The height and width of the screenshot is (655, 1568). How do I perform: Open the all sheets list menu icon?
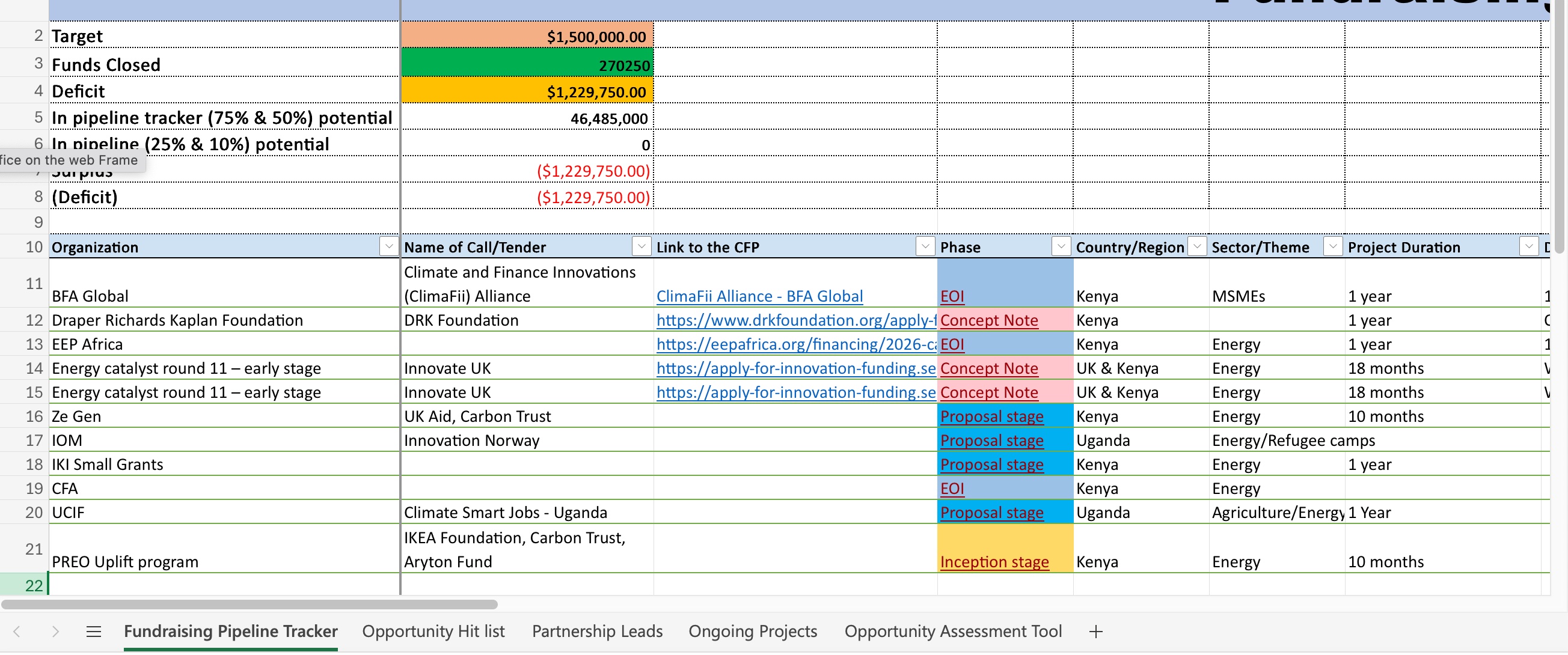94,633
